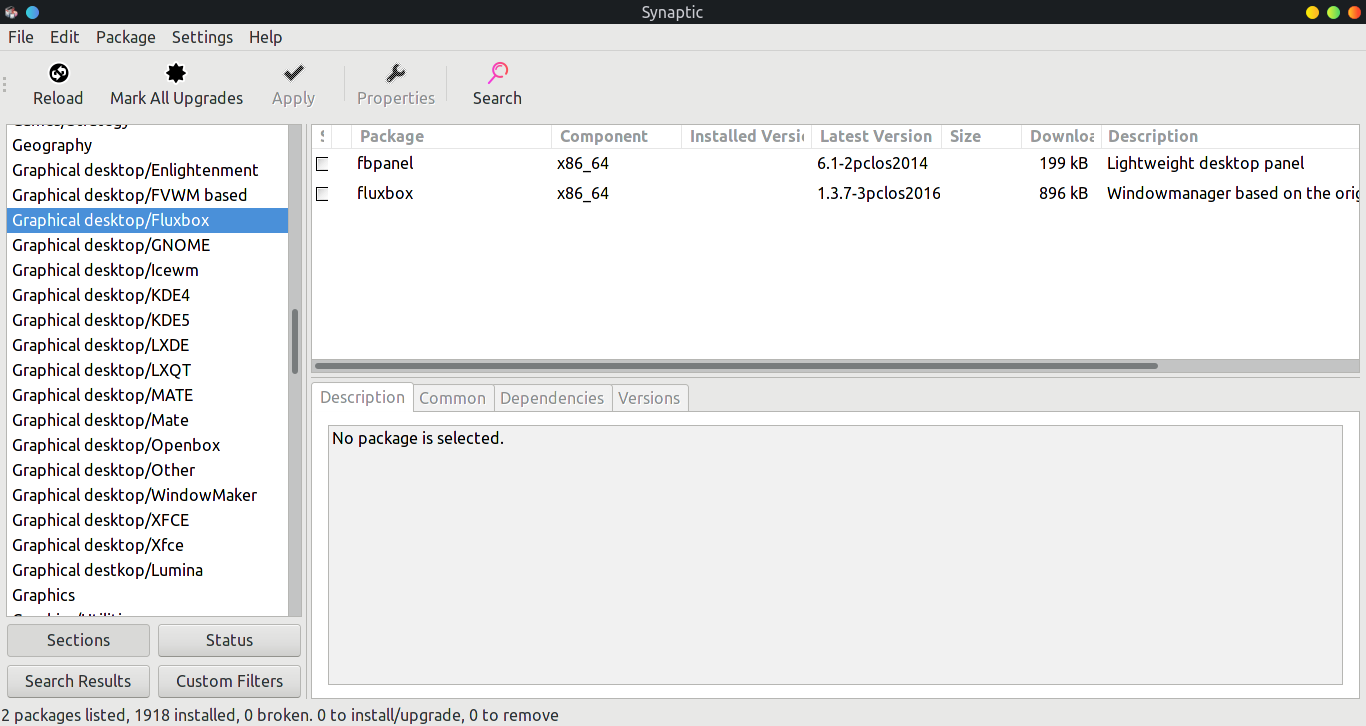
Task: Click the Lightweight desktop panel description
Action: [x=1205, y=163]
